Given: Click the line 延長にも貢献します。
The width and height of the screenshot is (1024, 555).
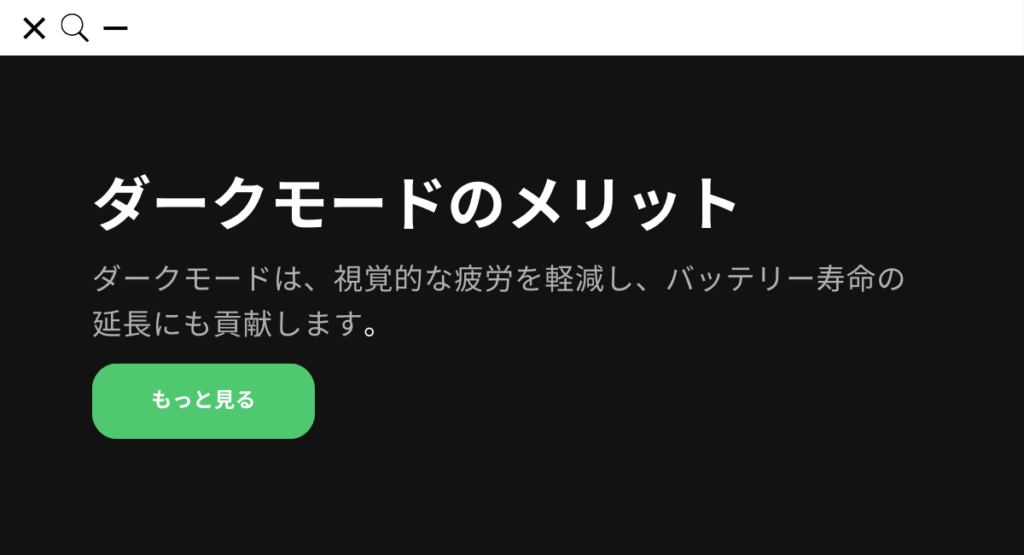Looking at the screenshot, I should pos(235,324).
